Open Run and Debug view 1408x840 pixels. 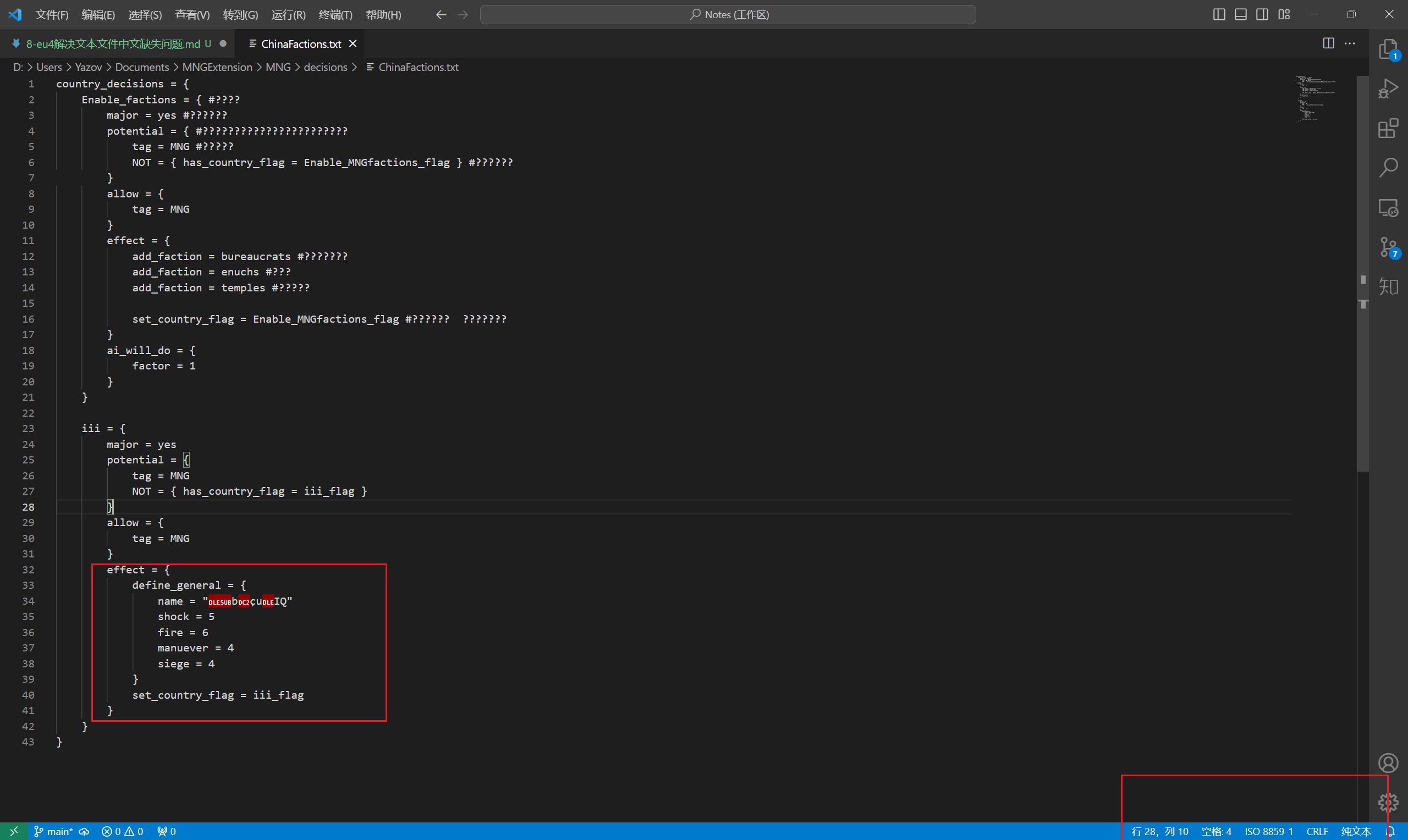pos(1388,89)
